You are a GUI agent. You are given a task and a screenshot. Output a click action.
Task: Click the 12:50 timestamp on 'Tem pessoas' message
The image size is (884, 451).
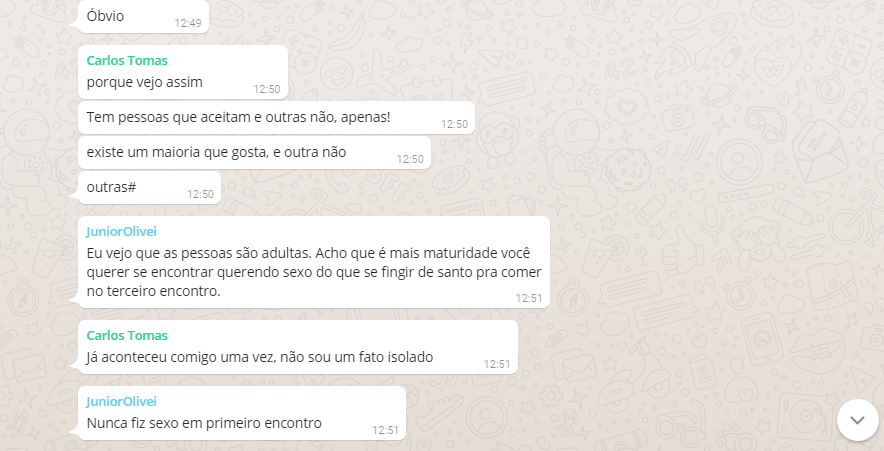point(454,125)
